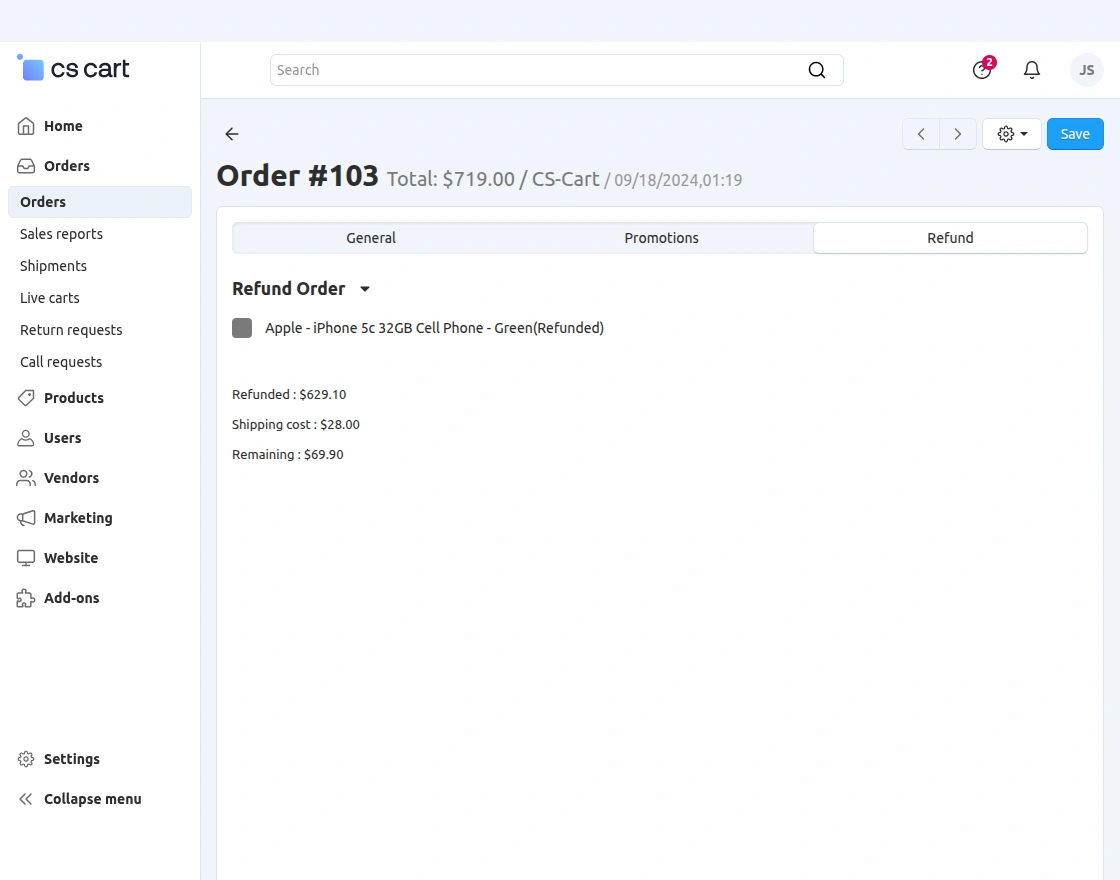Save the order
The height and width of the screenshot is (880, 1120).
point(1075,134)
